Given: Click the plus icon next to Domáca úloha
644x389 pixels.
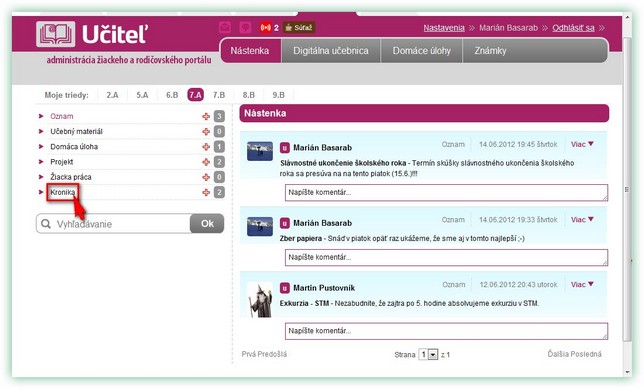Looking at the screenshot, I should 206,147.
